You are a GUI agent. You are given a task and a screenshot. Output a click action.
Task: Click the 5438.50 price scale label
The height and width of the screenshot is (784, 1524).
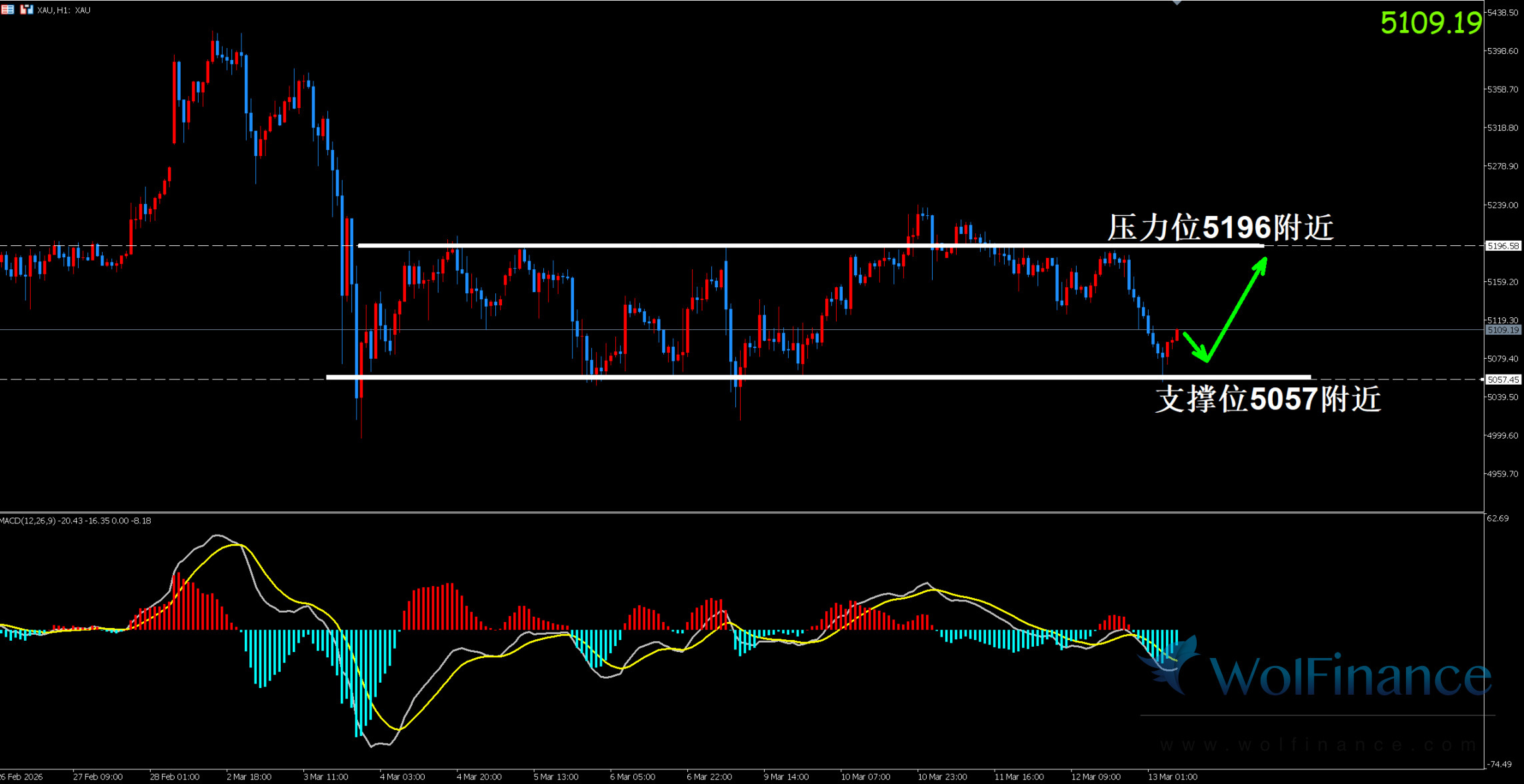1502,13
